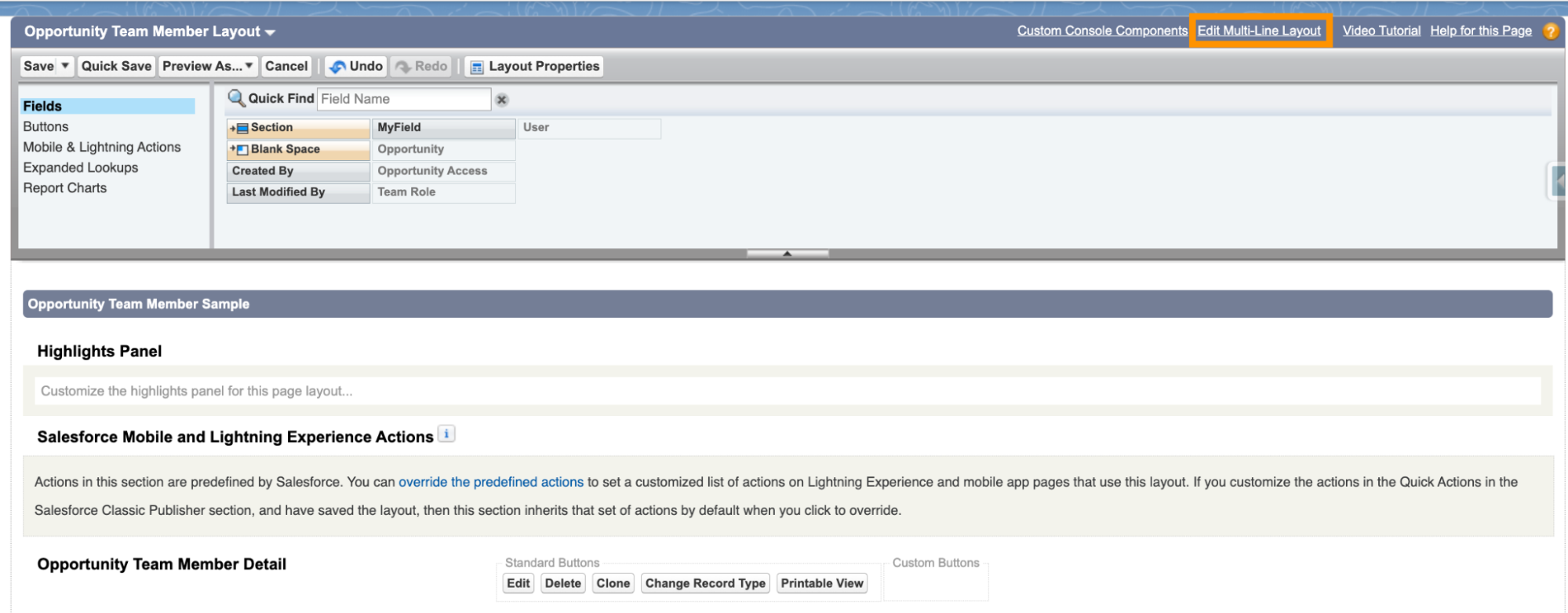Click the Highlights Panel heading
Screen dimensions: 1568x613
(x=100, y=352)
